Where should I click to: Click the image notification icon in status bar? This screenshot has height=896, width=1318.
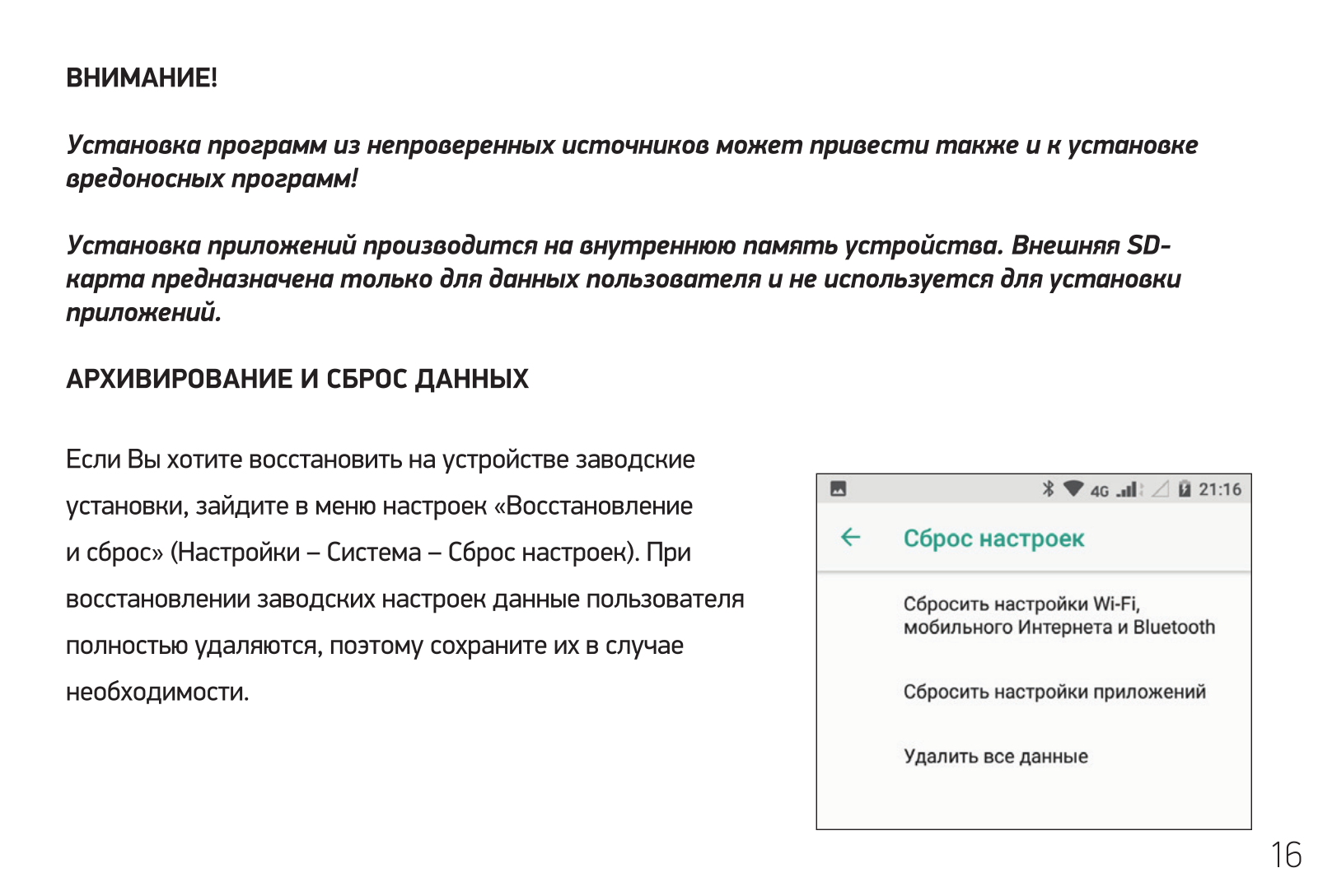[x=838, y=489]
